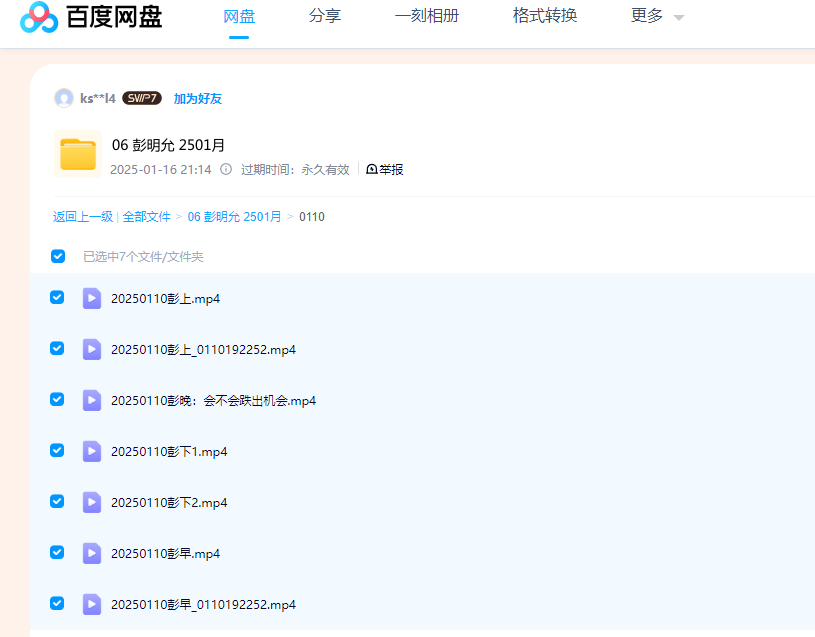Open file 20250110彭下2.mp4

click(169, 502)
